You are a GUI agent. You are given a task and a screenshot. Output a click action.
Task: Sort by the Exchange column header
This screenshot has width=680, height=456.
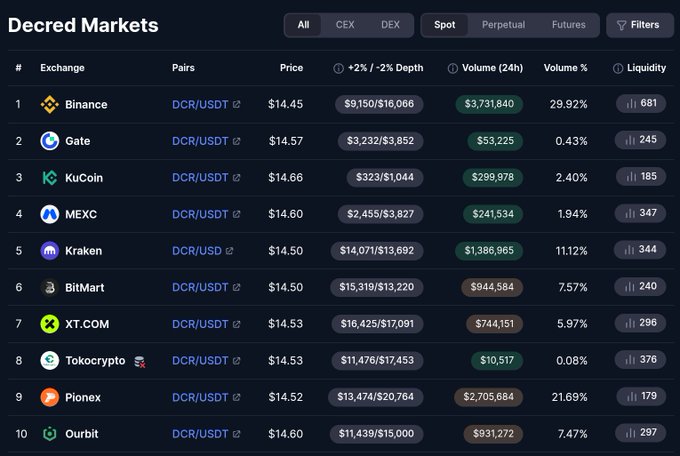point(62,68)
